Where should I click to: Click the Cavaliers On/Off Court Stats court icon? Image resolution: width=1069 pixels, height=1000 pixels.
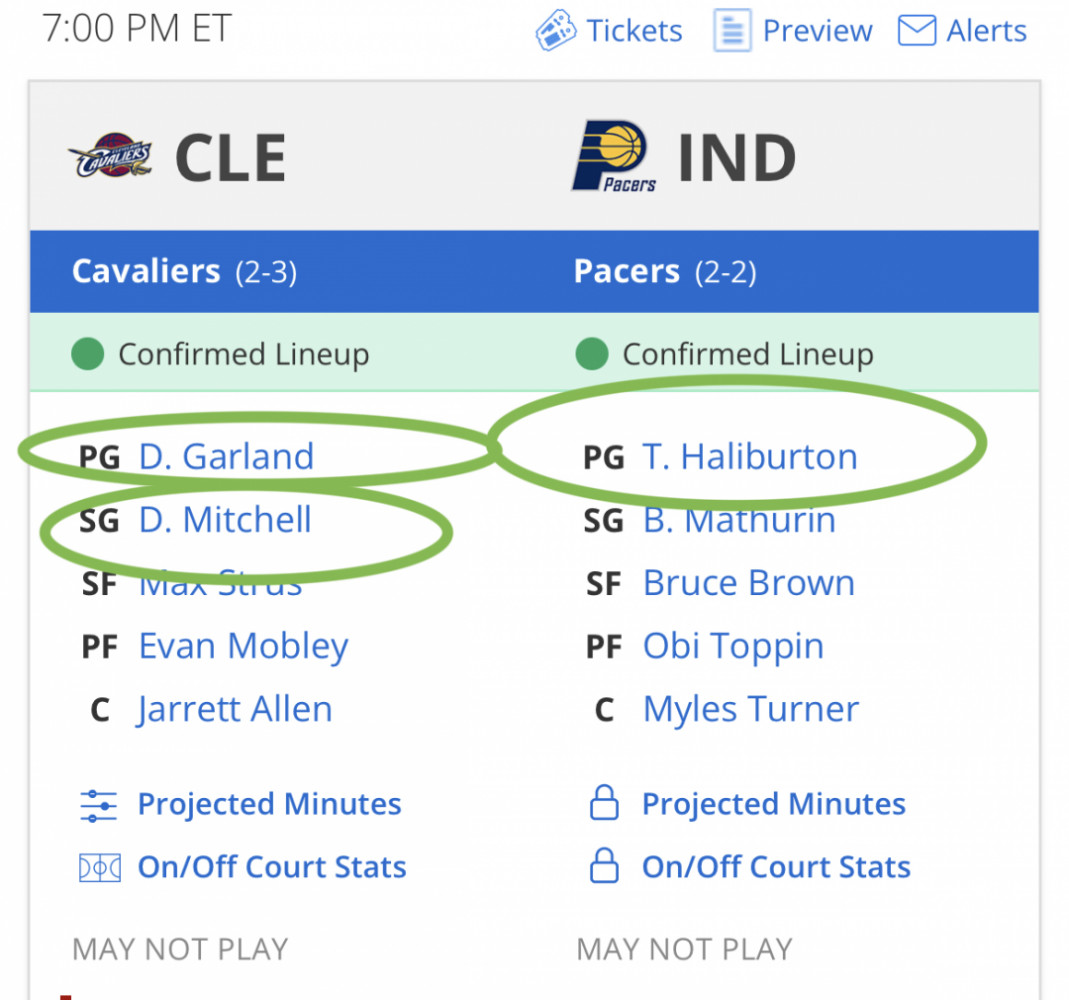click(100, 868)
